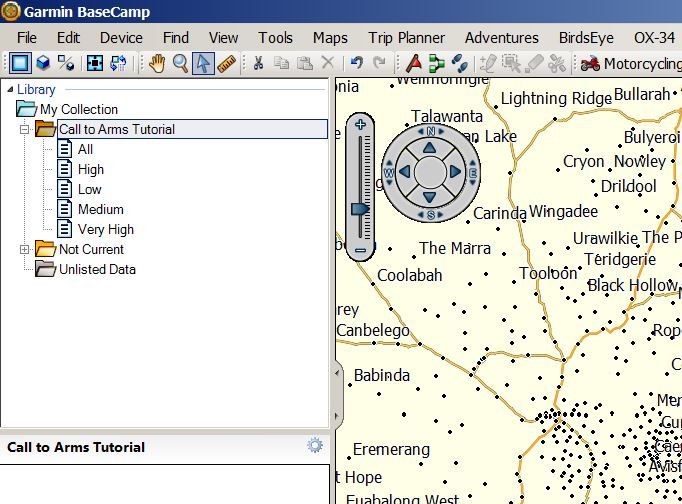Click the Undo arrow icon
682x504 pixels.
point(357,63)
